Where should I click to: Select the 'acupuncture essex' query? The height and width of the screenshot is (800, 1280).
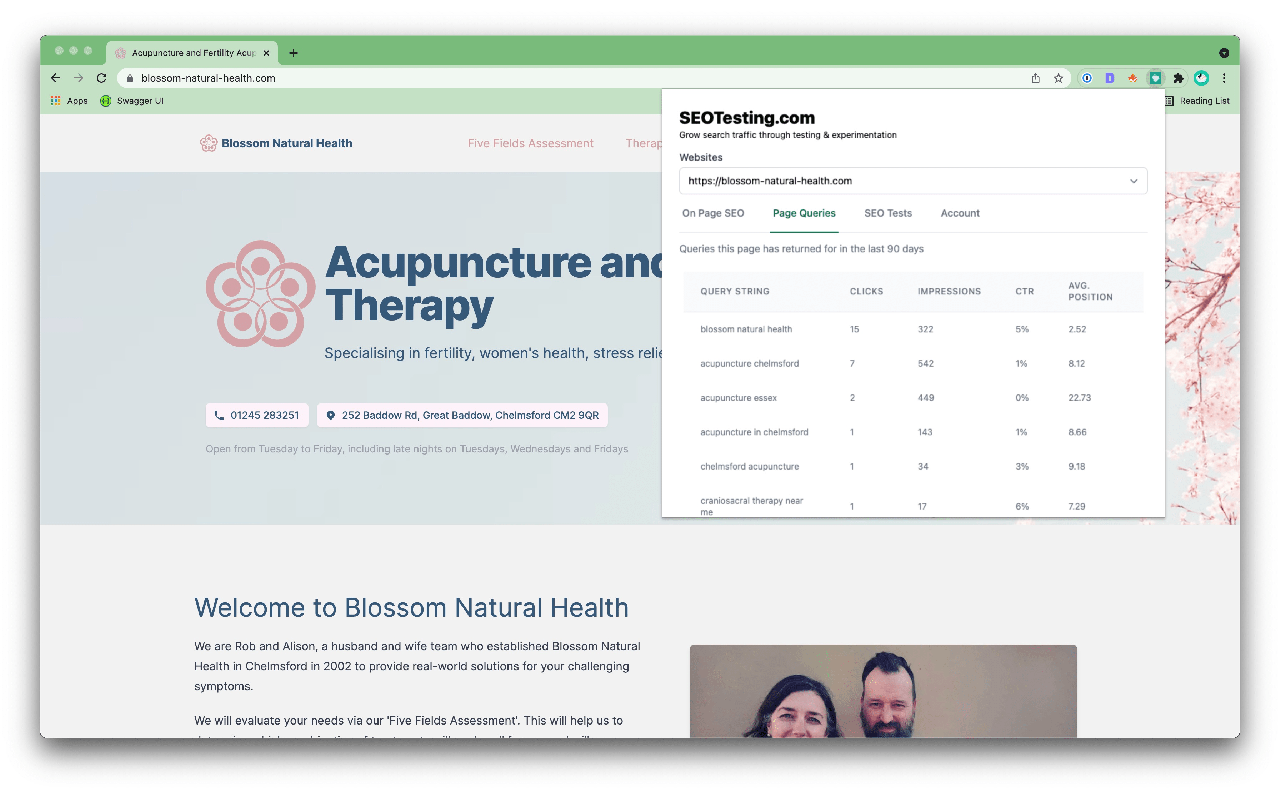[739, 398]
